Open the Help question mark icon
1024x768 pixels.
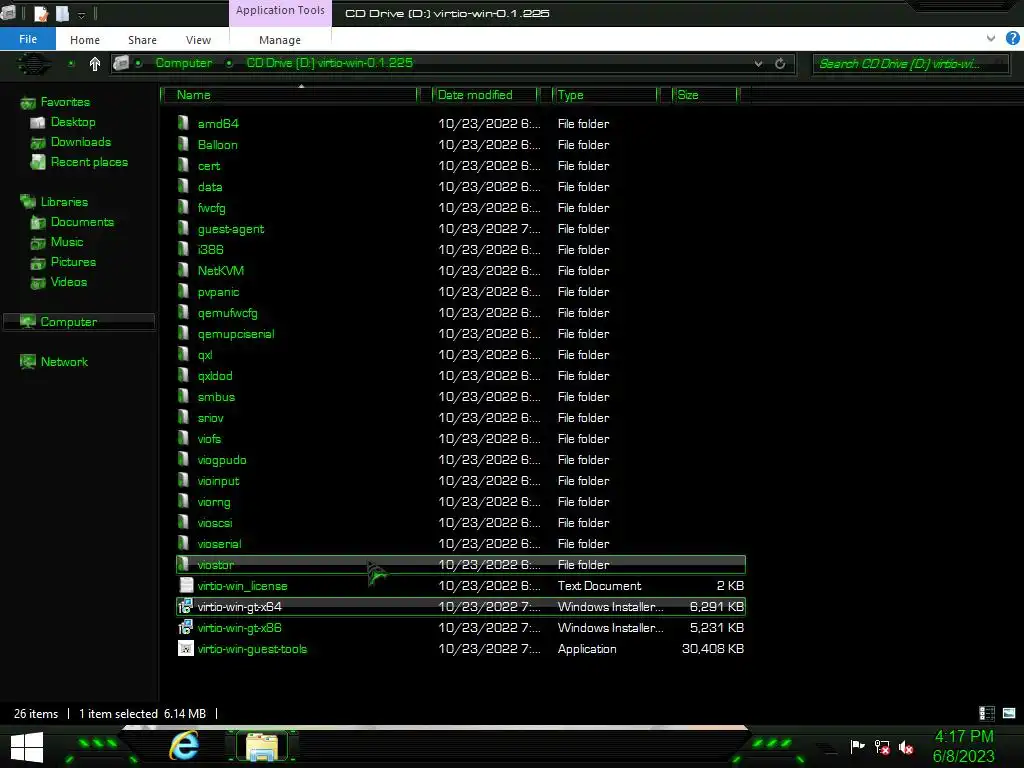1012,38
